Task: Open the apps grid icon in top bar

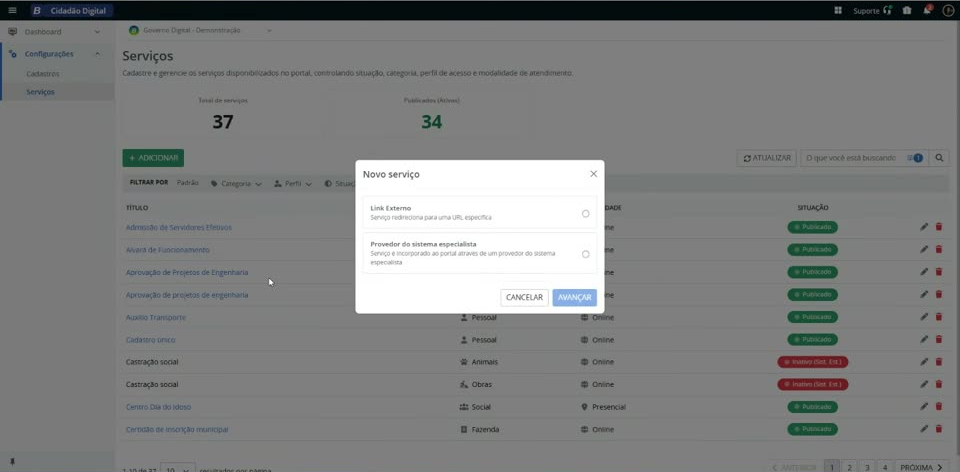Action: tap(838, 10)
